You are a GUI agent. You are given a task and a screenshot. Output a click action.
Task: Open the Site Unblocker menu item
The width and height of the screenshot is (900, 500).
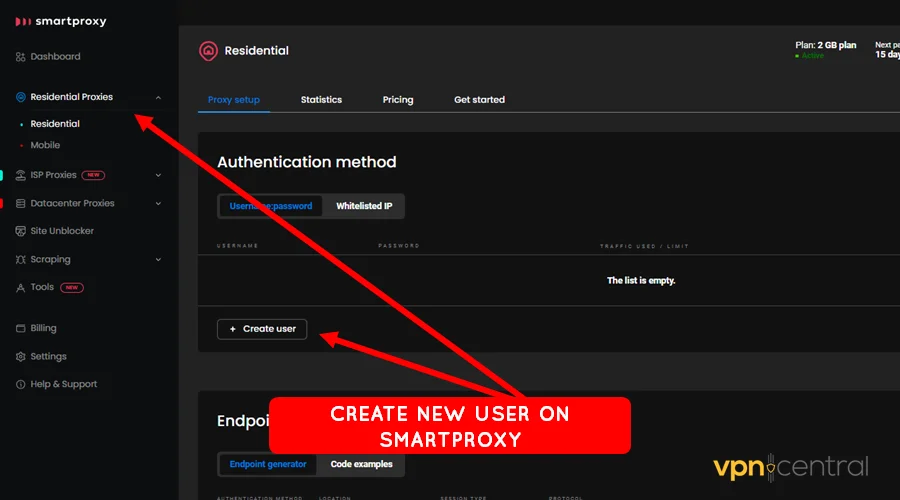pos(62,231)
